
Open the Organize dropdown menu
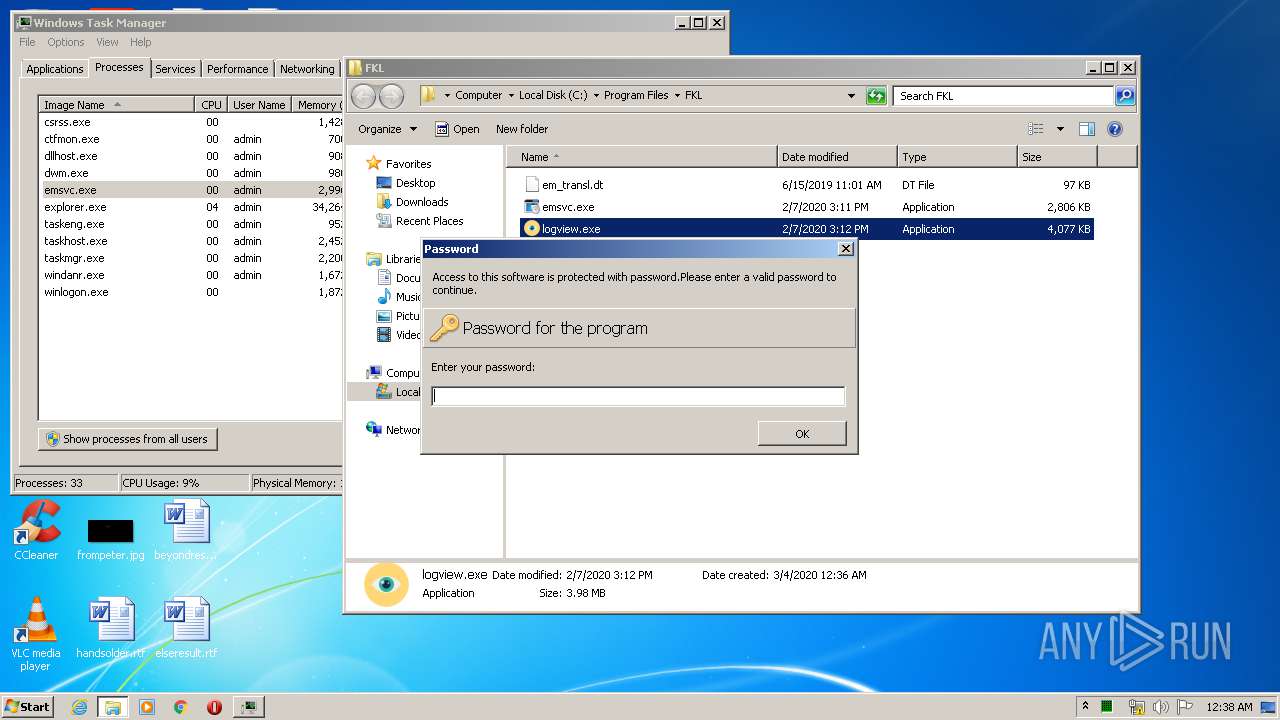(x=387, y=129)
